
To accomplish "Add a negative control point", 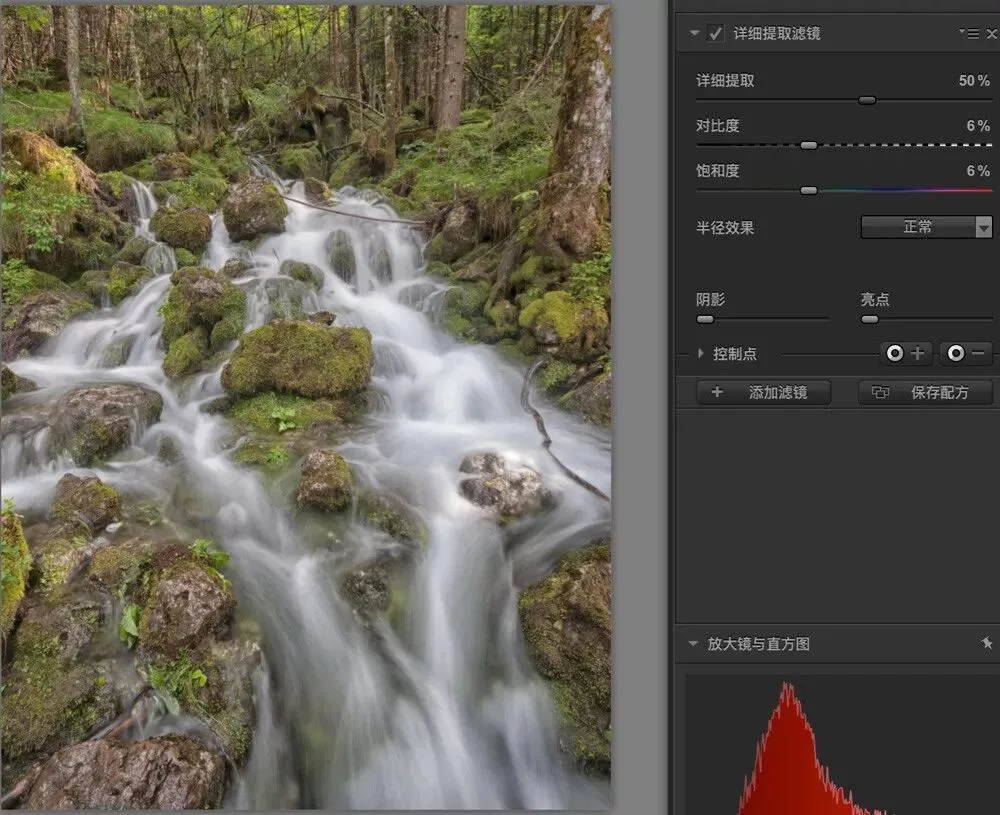I will pos(966,353).
